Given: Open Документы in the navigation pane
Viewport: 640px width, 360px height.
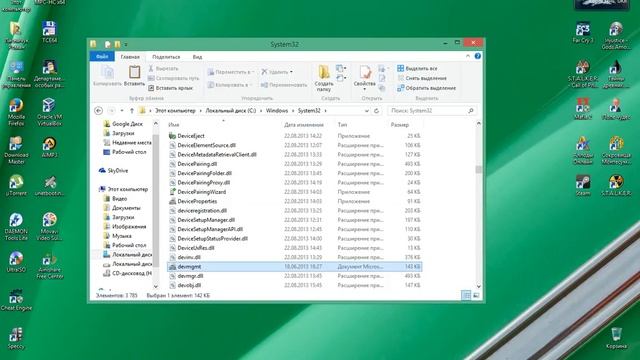Looking at the screenshot, I should [x=126, y=208].
